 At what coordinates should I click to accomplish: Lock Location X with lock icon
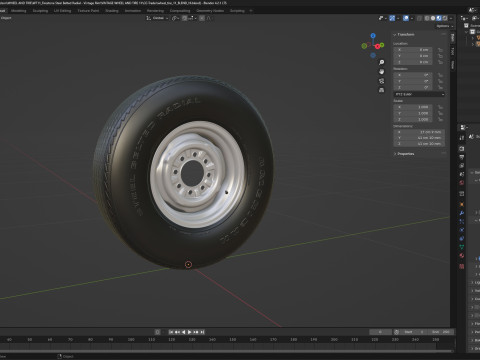coord(440,50)
